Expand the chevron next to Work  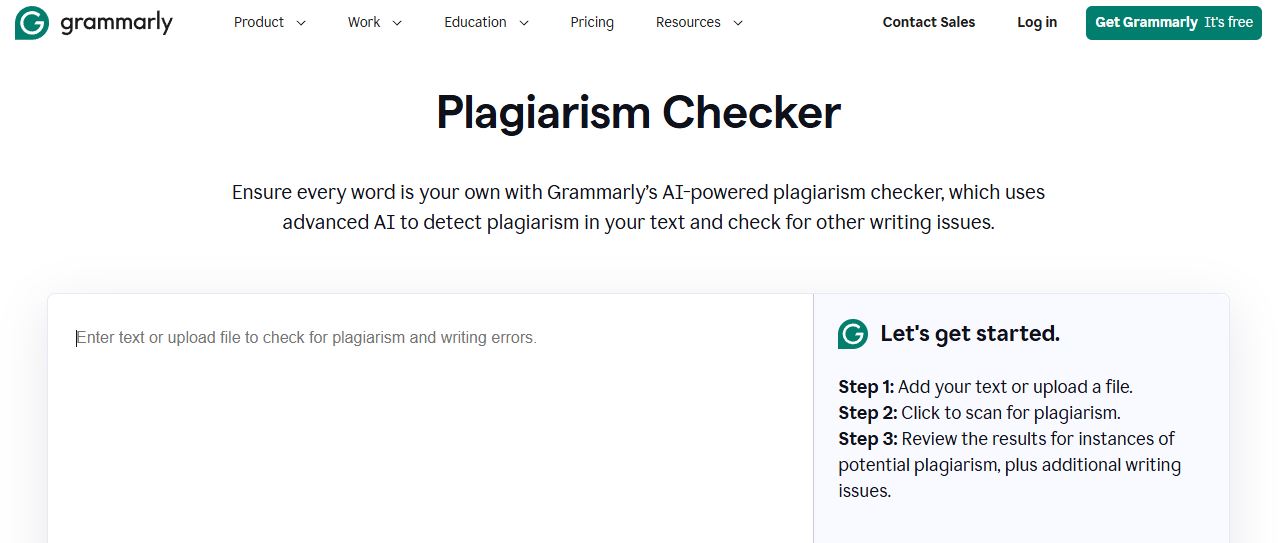pyautogui.click(x=397, y=23)
